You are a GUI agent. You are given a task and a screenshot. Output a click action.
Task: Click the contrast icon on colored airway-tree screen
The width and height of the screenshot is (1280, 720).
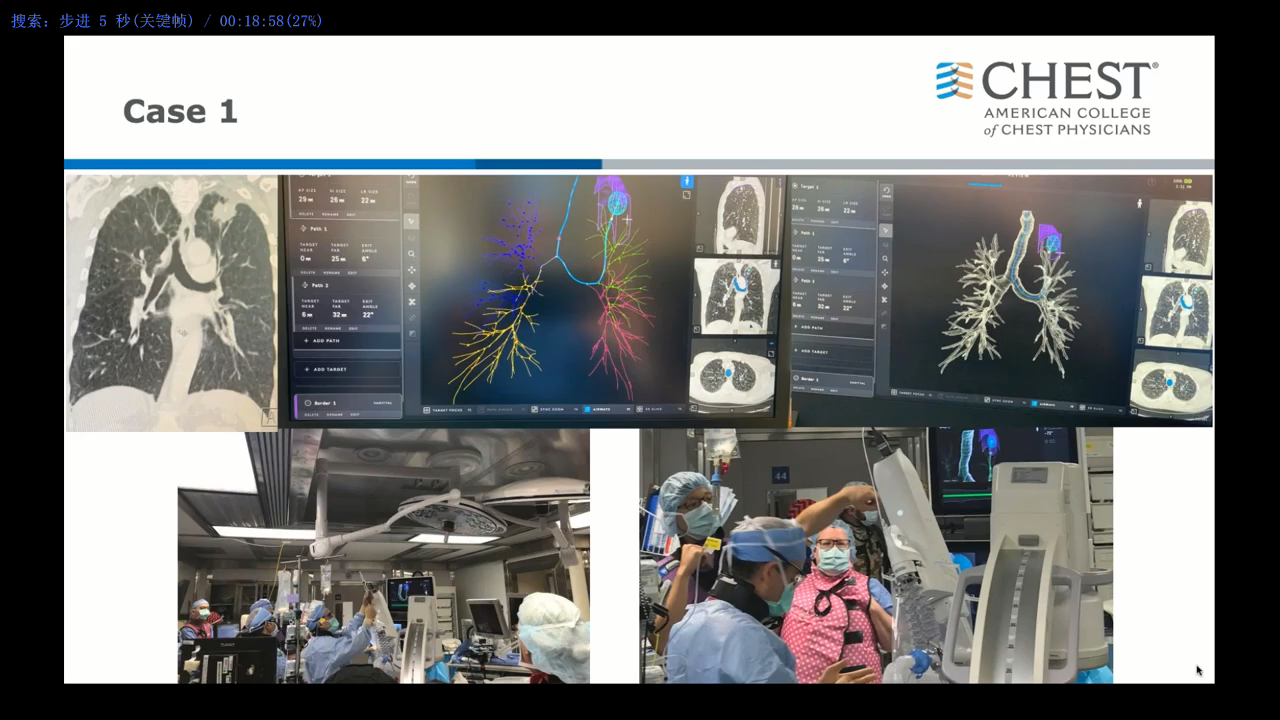coord(412,333)
